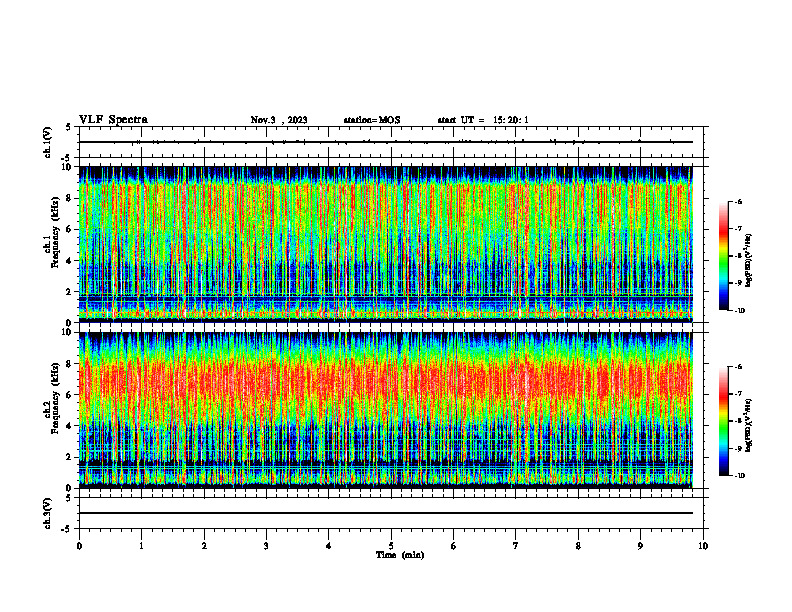The width and height of the screenshot is (792, 612).
Task: Click tick label "8" on the Time axis
Action: point(578,546)
